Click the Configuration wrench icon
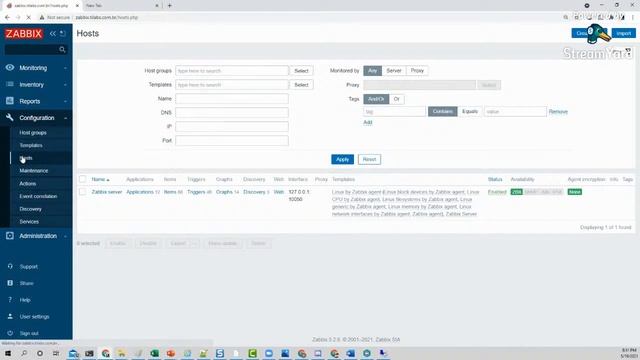This screenshot has width=640, height=360. pos(10,118)
